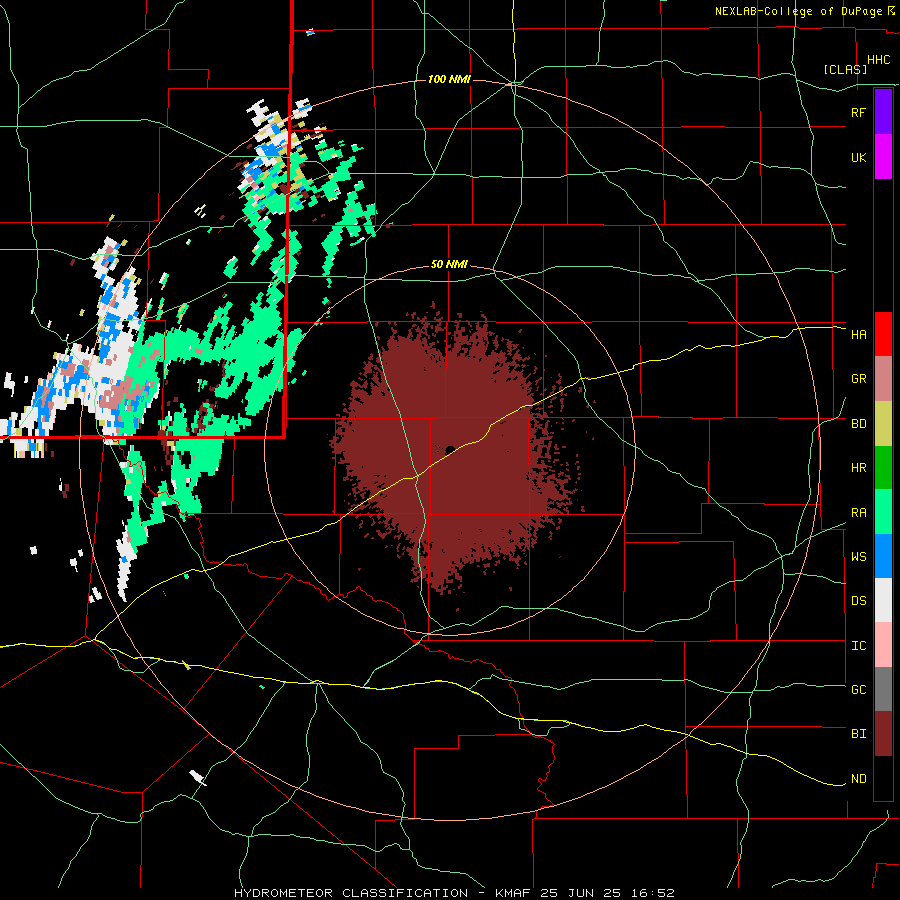Image resolution: width=900 pixels, height=900 pixels.
Task: Click the DS legend label
Action: tap(858, 601)
